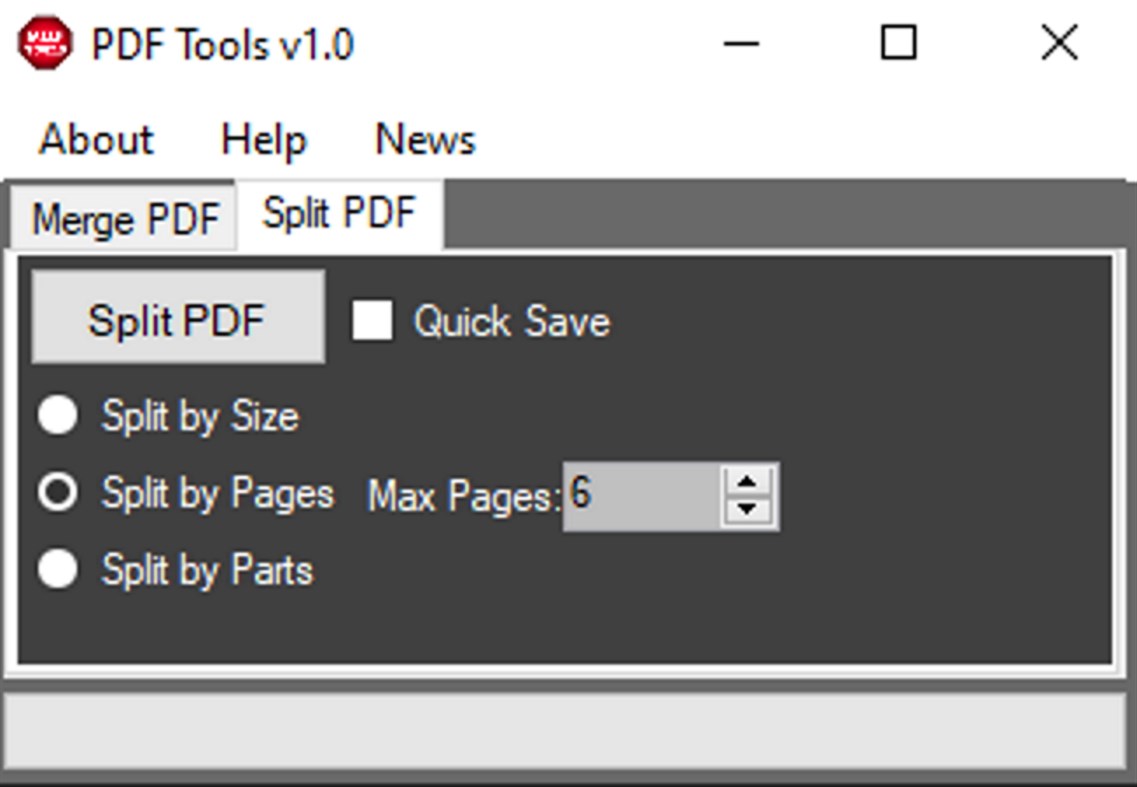Select the Split by Pages radio button

58,493
